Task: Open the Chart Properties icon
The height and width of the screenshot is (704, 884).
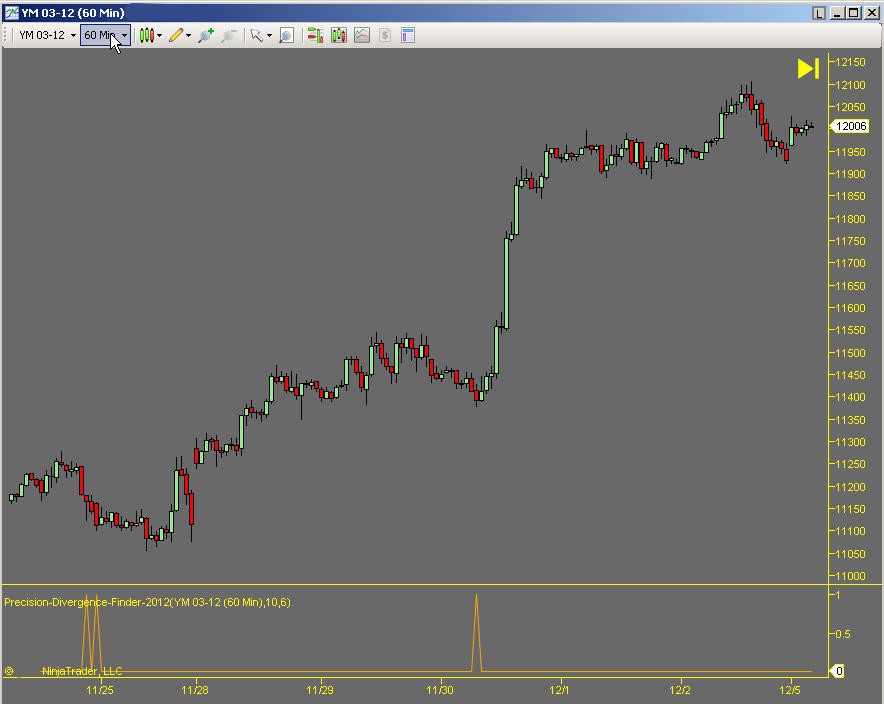Action: tap(407, 35)
